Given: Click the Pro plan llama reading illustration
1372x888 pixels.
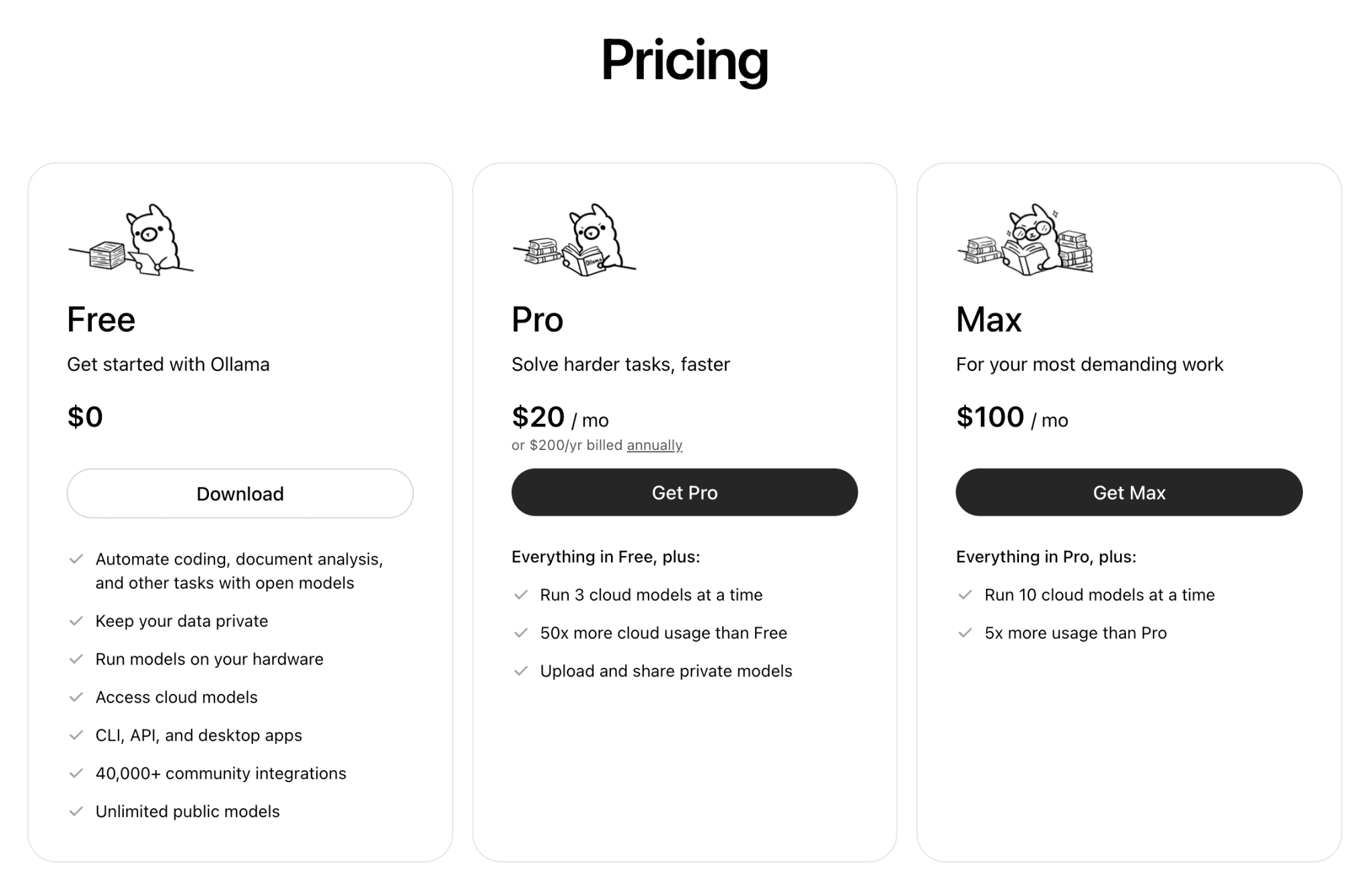Looking at the screenshot, I should coord(574,240).
